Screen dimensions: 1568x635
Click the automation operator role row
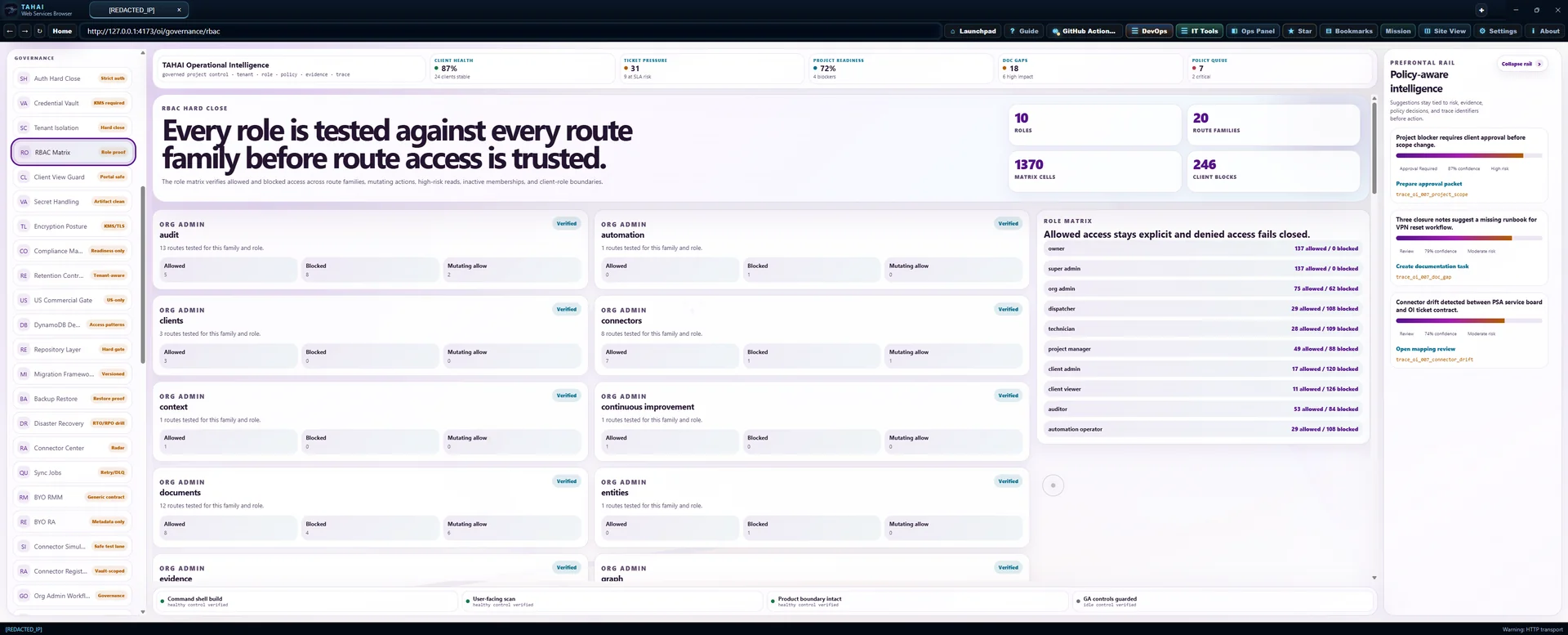click(x=1203, y=429)
